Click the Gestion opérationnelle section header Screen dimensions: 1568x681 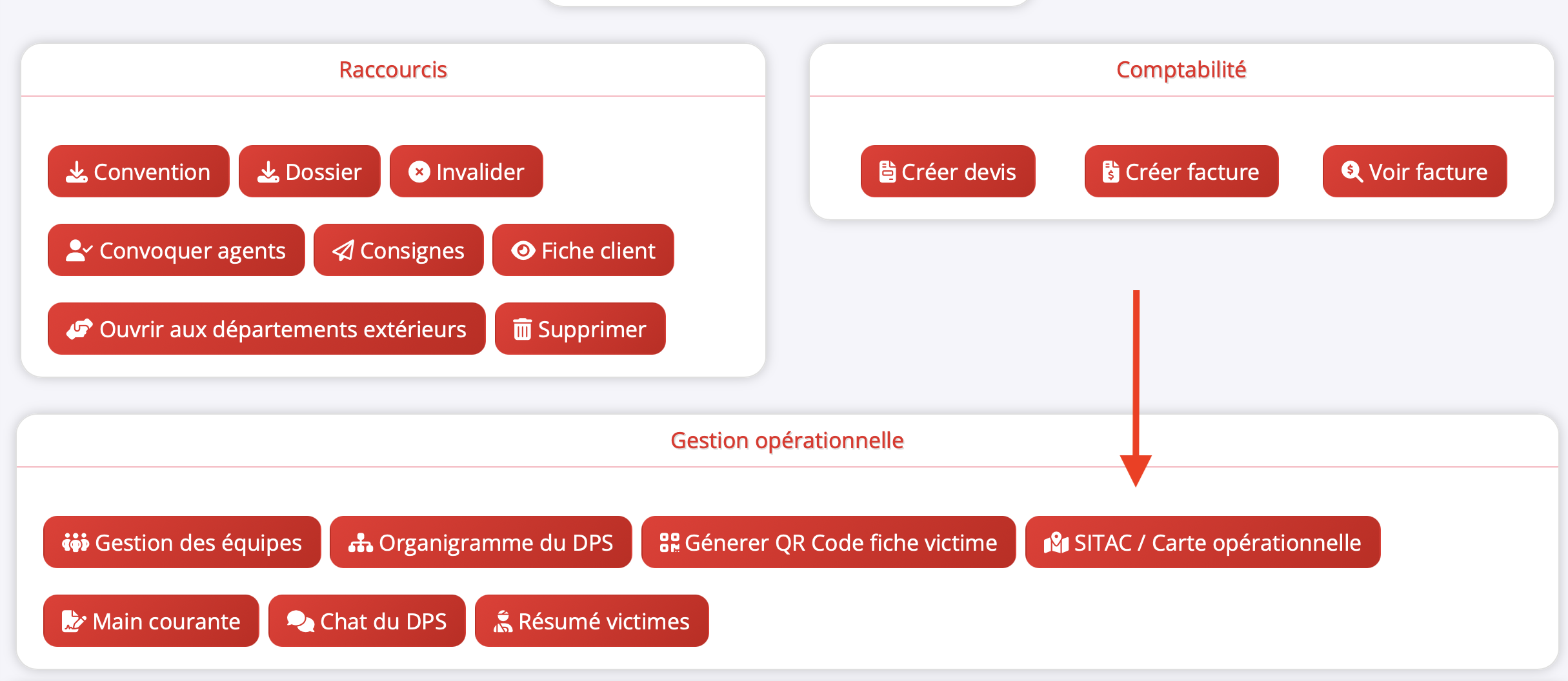pyautogui.click(x=787, y=440)
